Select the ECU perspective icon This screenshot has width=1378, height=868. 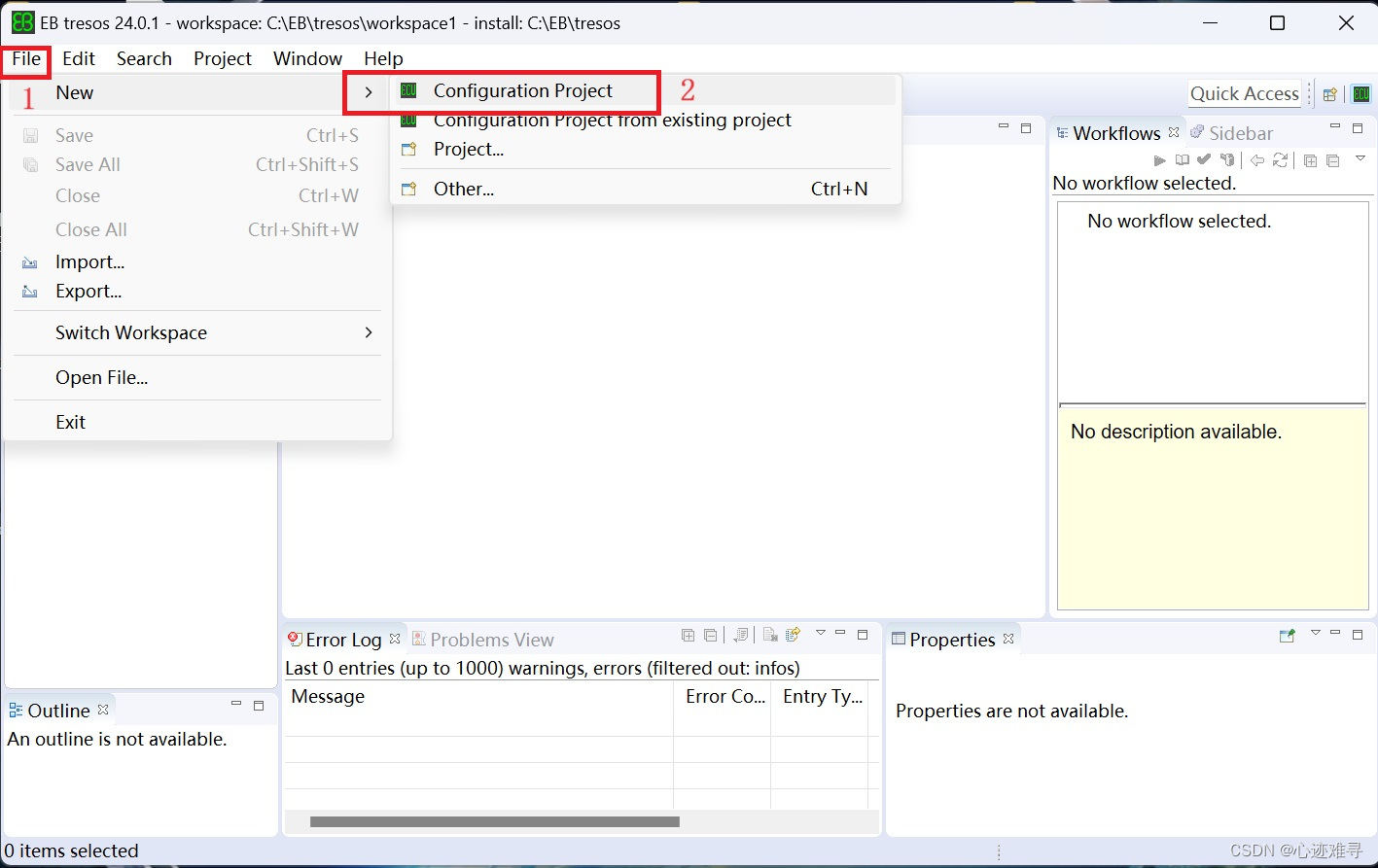click(x=1361, y=94)
